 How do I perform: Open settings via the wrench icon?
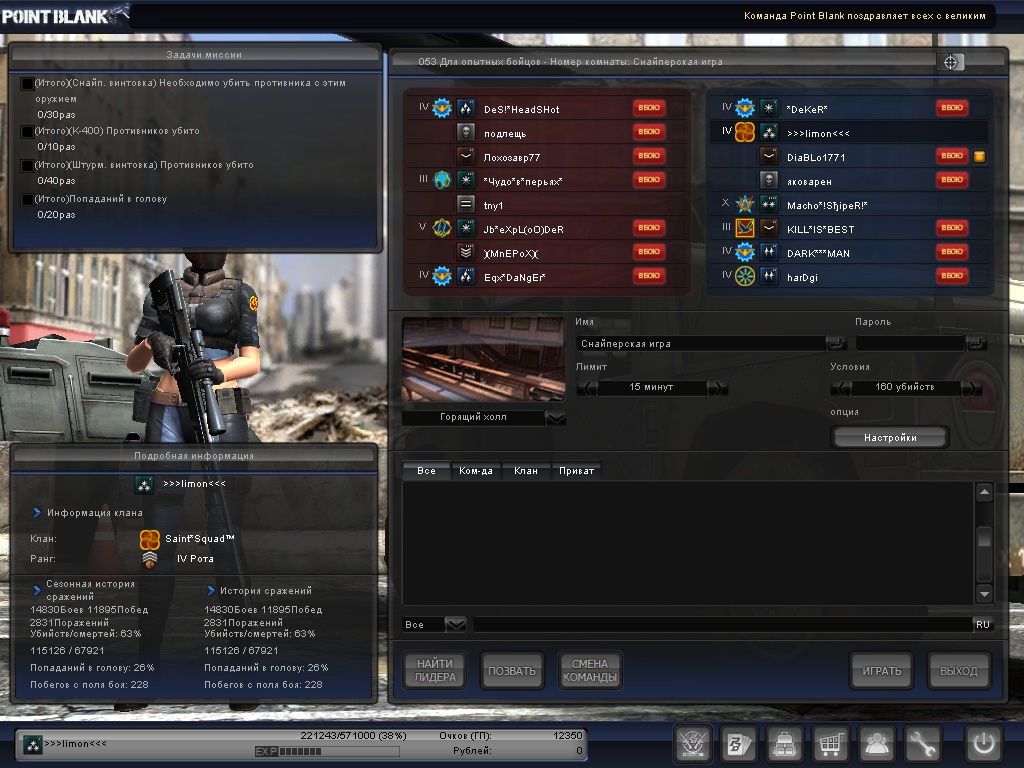923,744
